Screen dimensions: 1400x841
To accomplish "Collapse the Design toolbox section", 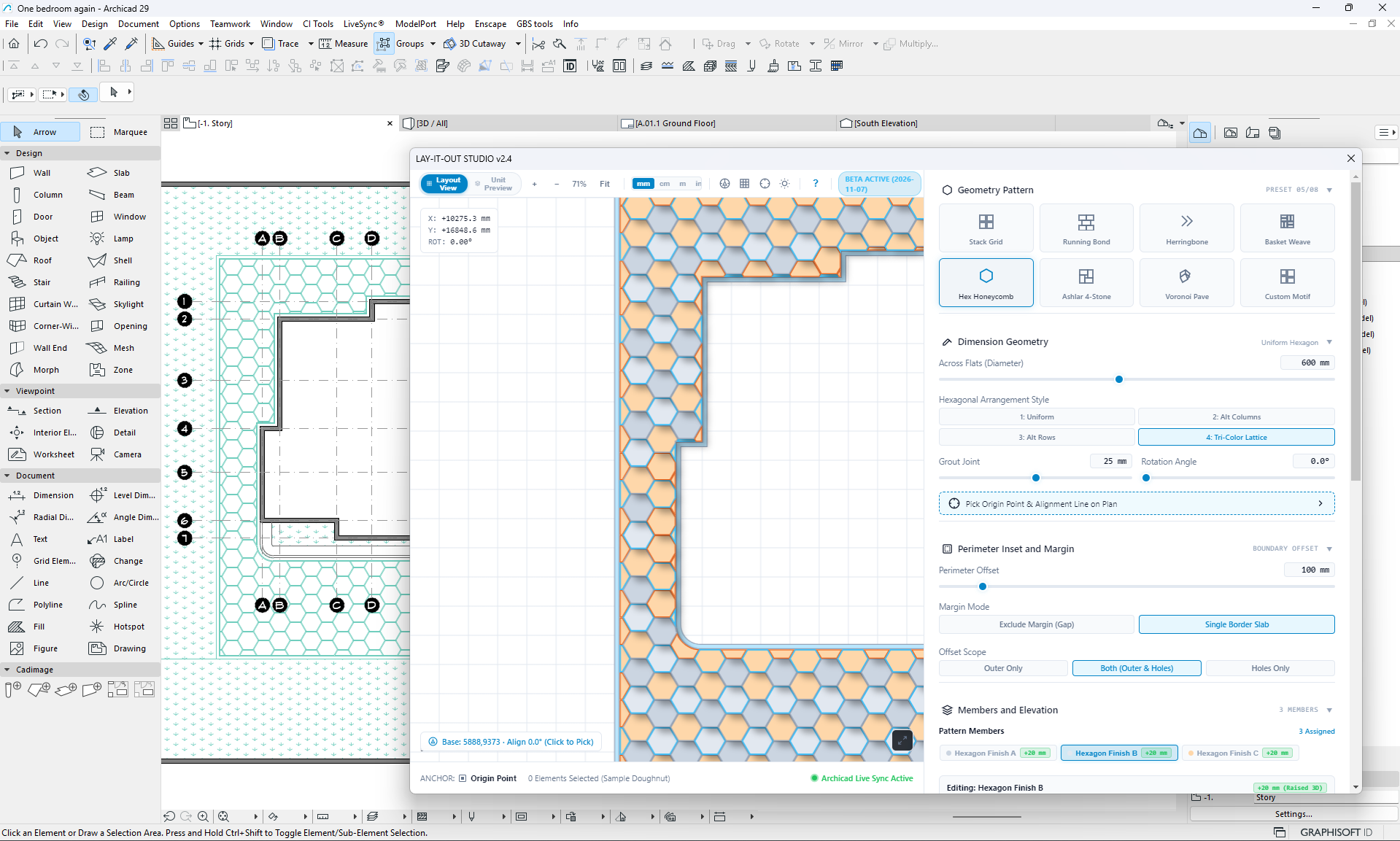I will 7,153.
